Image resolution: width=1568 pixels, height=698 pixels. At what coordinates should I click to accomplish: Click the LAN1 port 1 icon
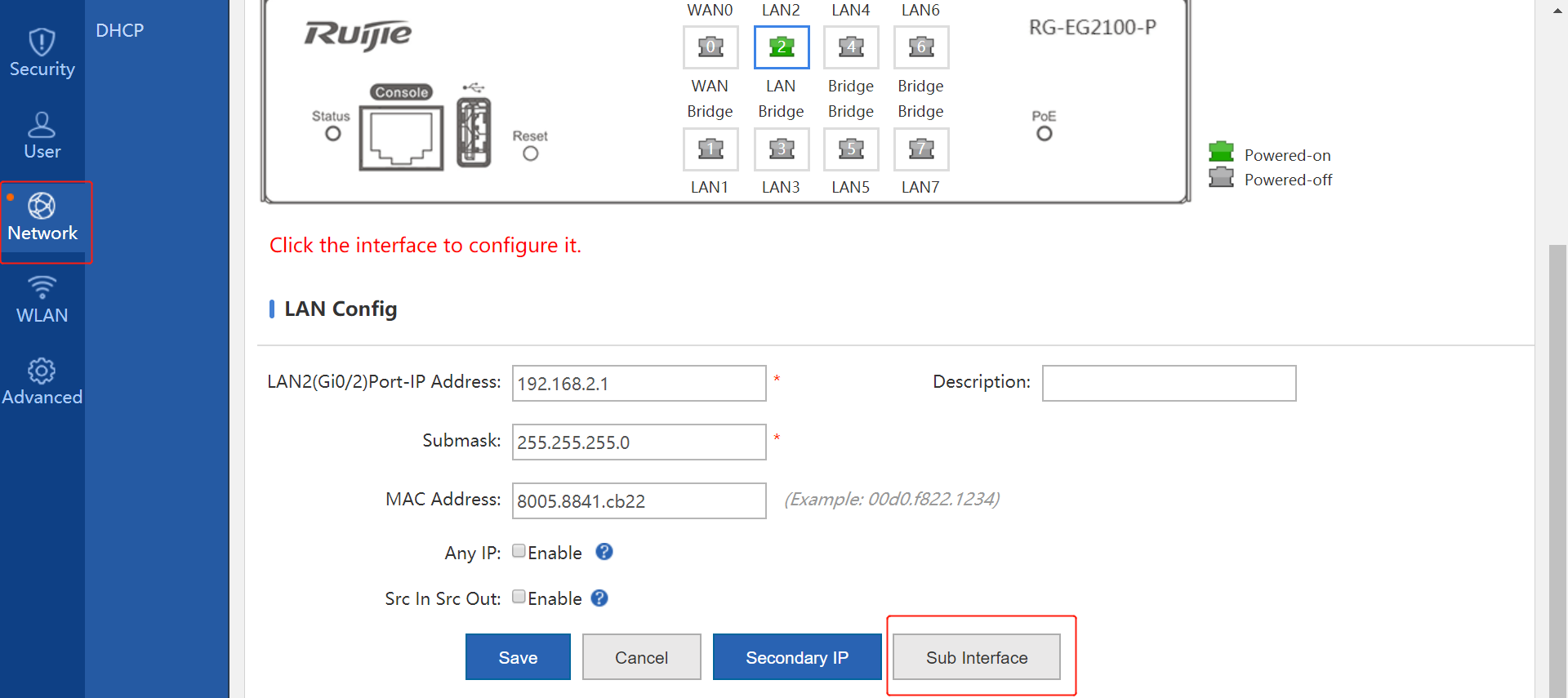(x=710, y=149)
